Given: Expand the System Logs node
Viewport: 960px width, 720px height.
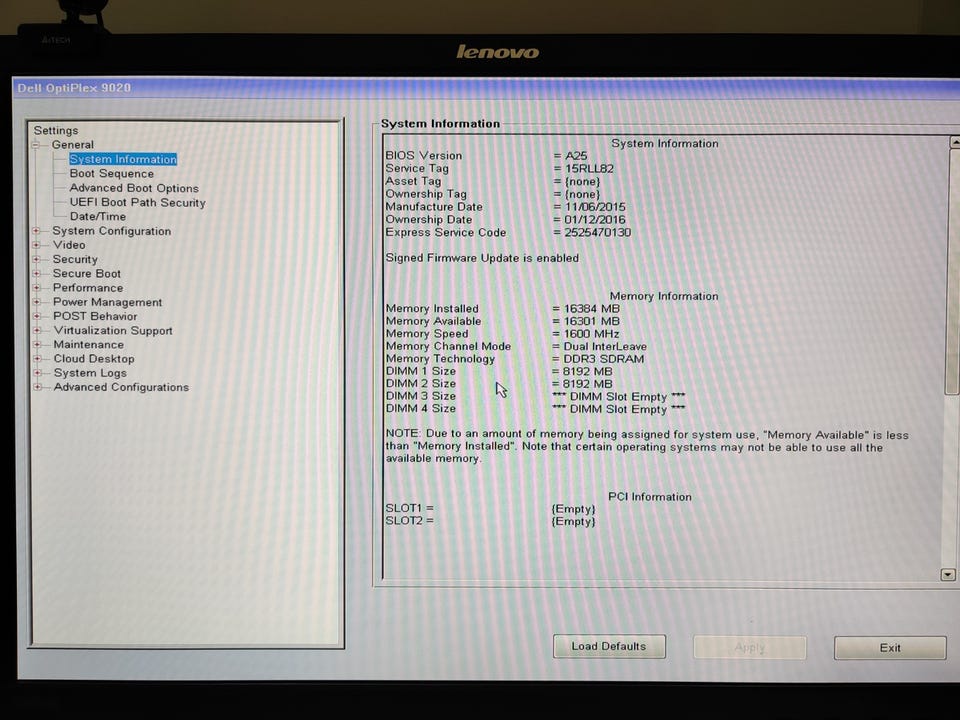Looking at the screenshot, I should click(x=37, y=373).
